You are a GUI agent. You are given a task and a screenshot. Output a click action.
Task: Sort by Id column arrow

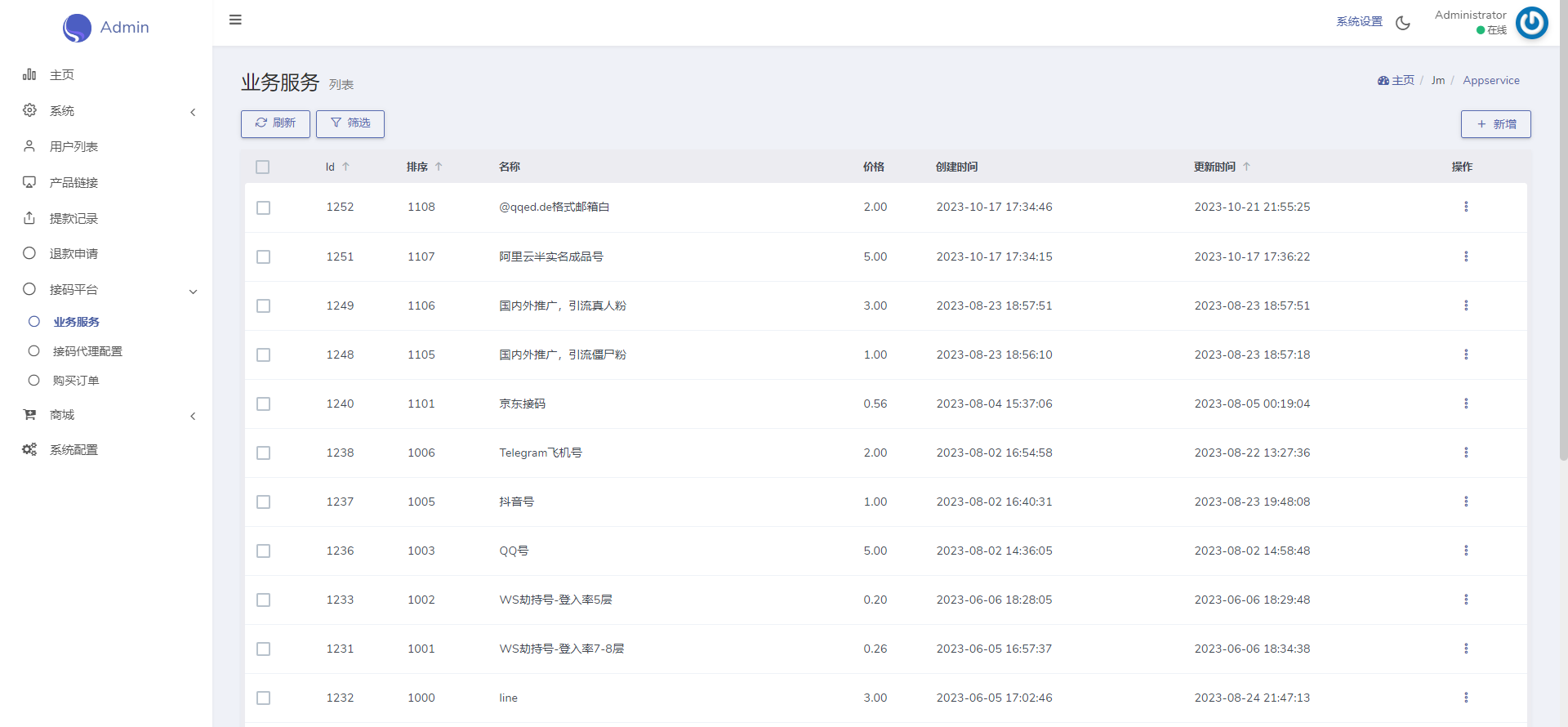point(346,167)
